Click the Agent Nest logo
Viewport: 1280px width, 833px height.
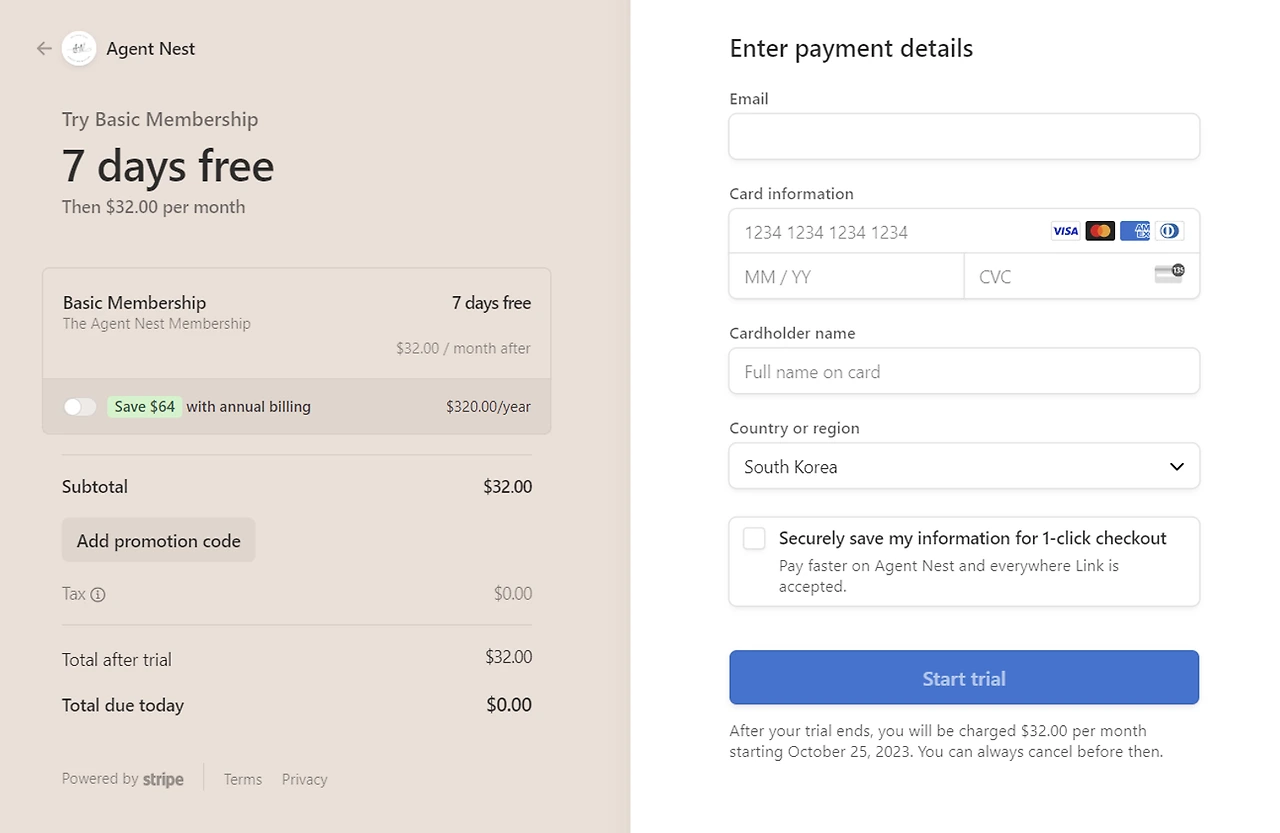point(79,48)
